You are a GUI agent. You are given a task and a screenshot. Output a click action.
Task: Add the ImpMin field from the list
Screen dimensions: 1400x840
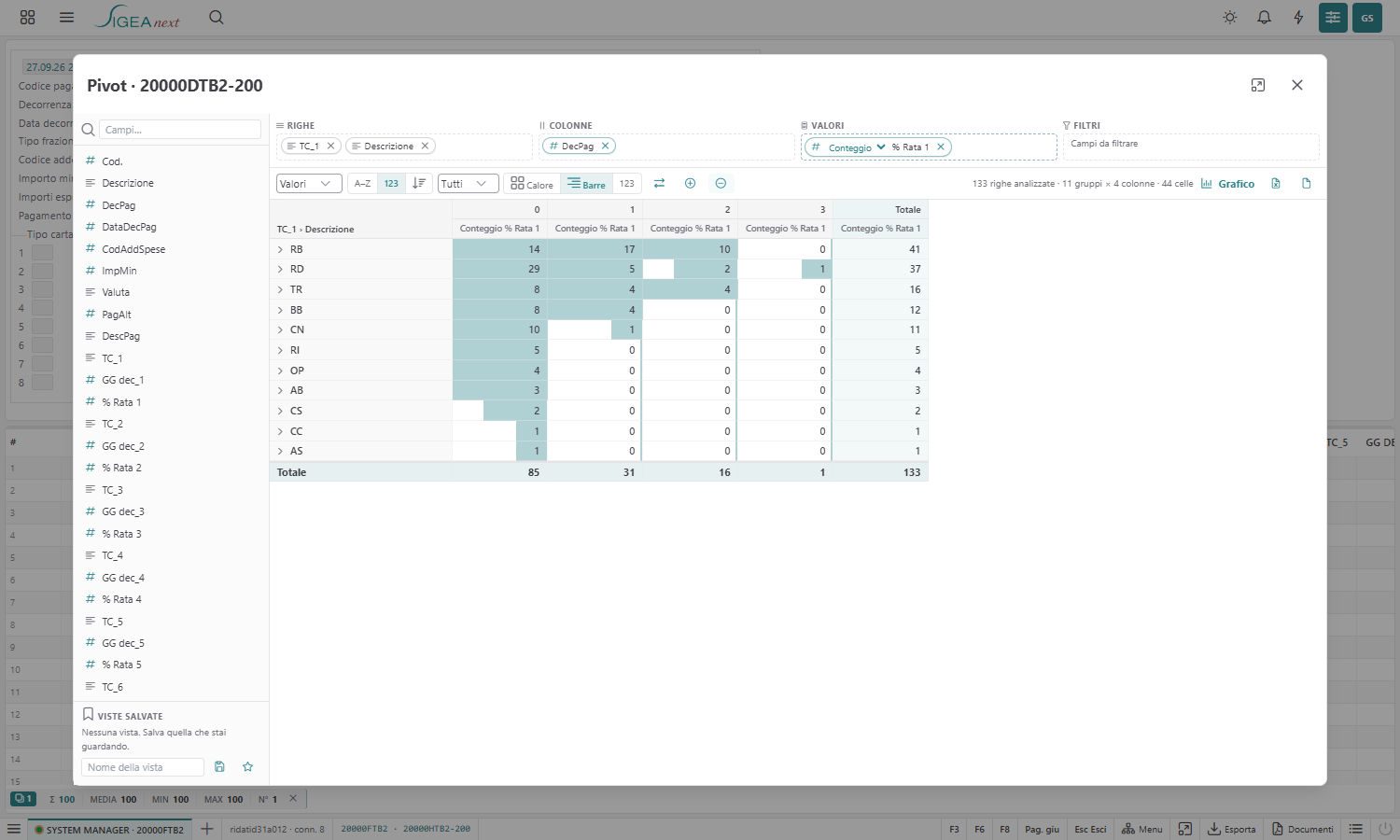coord(119,271)
